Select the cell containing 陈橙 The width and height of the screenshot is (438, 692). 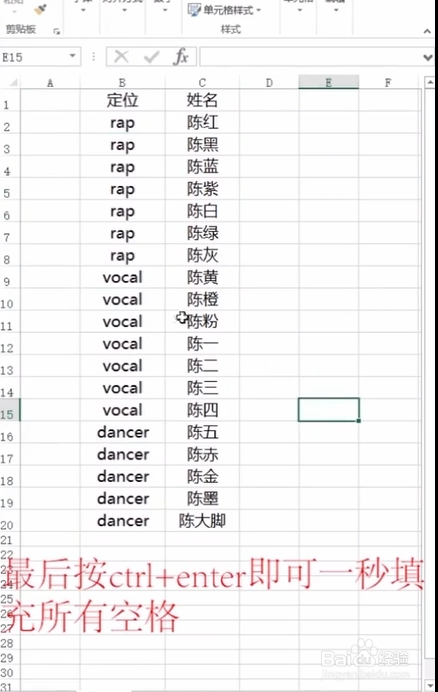202,299
